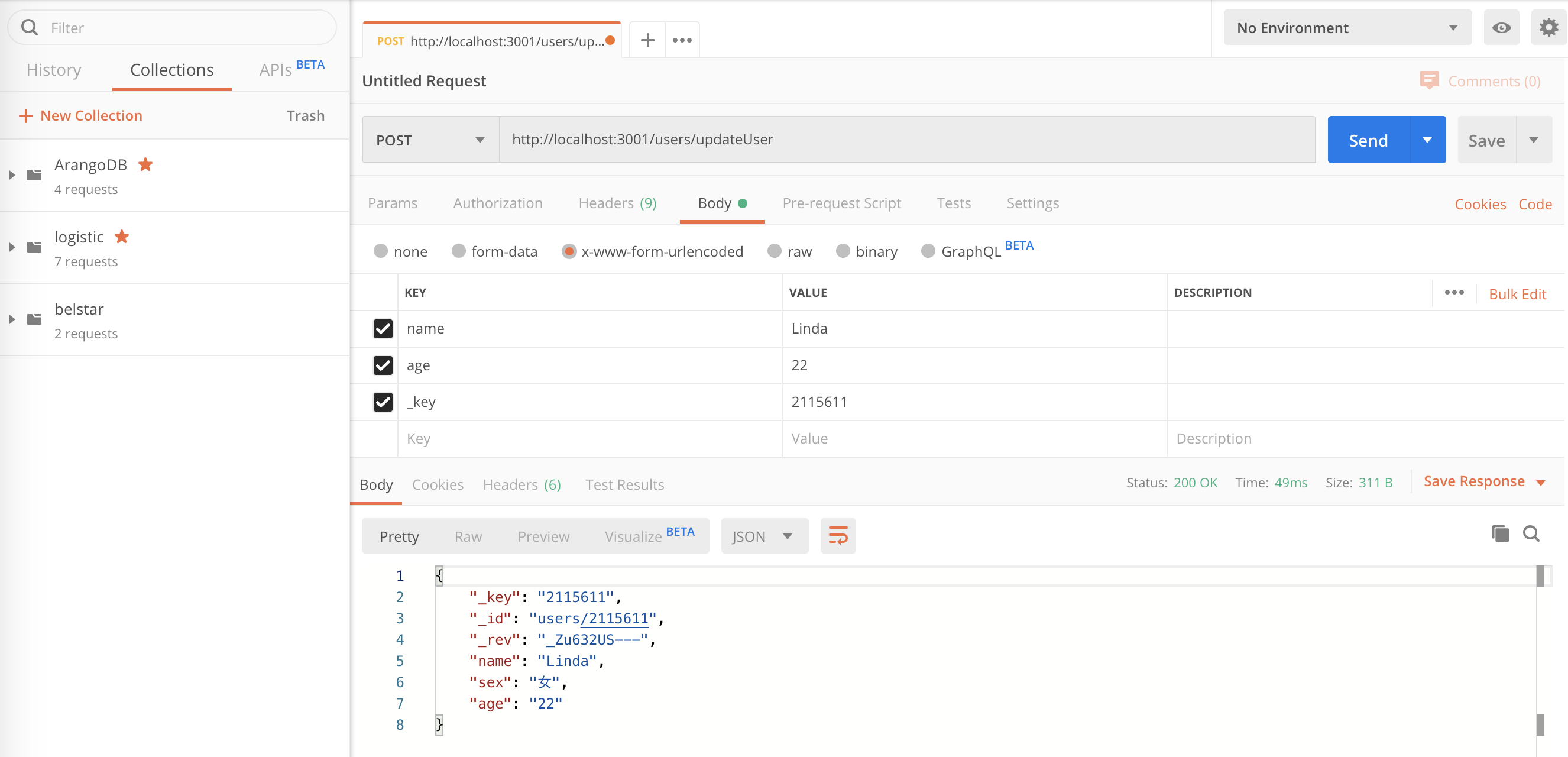Select the raw body type radio button
This screenshot has width=1568, height=757.
(x=775, y=251)
